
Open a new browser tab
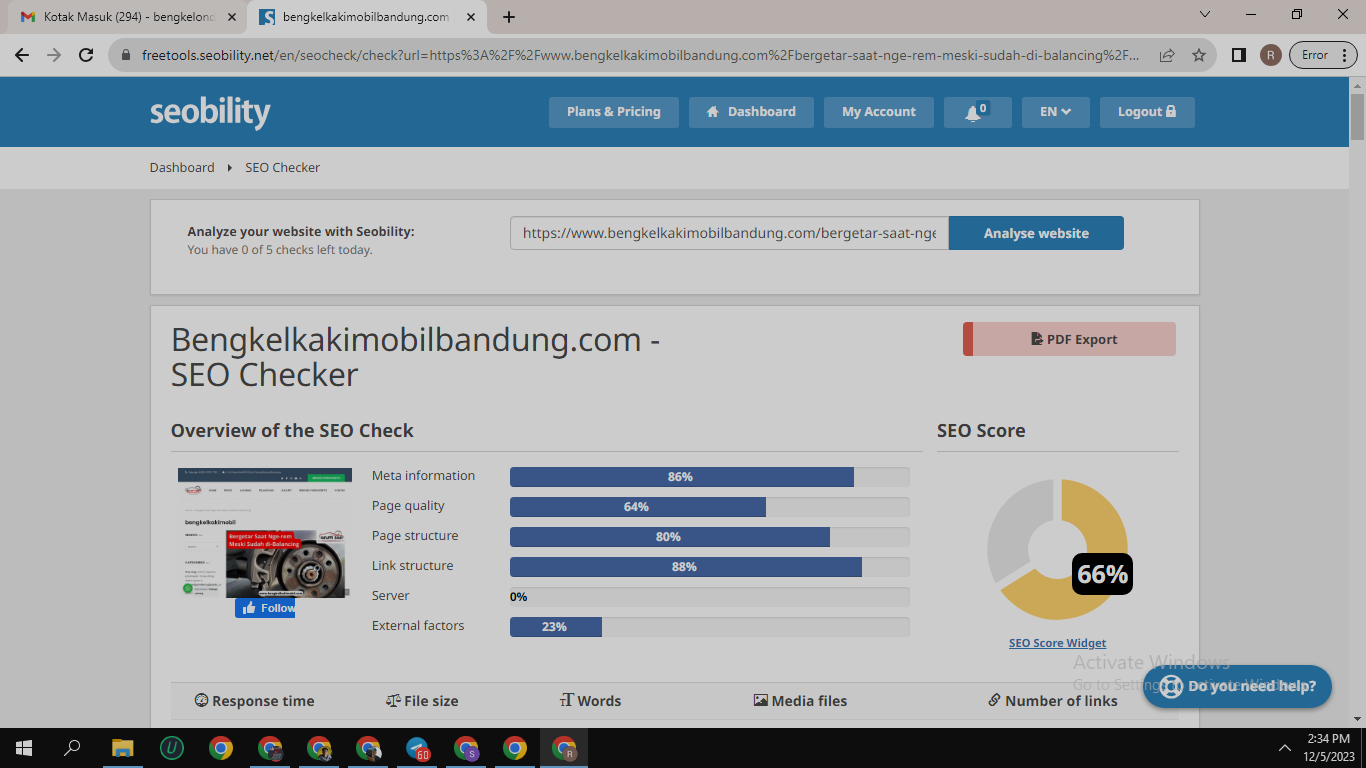coord(509,17)
